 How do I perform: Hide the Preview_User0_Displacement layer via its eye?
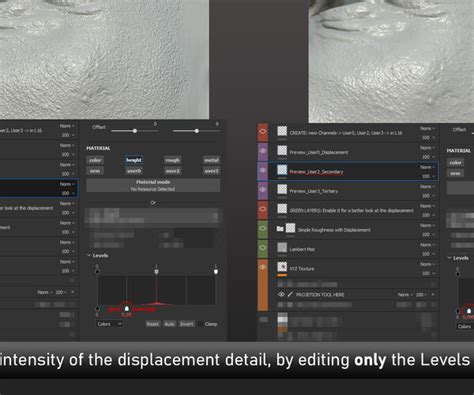[263, 151]
